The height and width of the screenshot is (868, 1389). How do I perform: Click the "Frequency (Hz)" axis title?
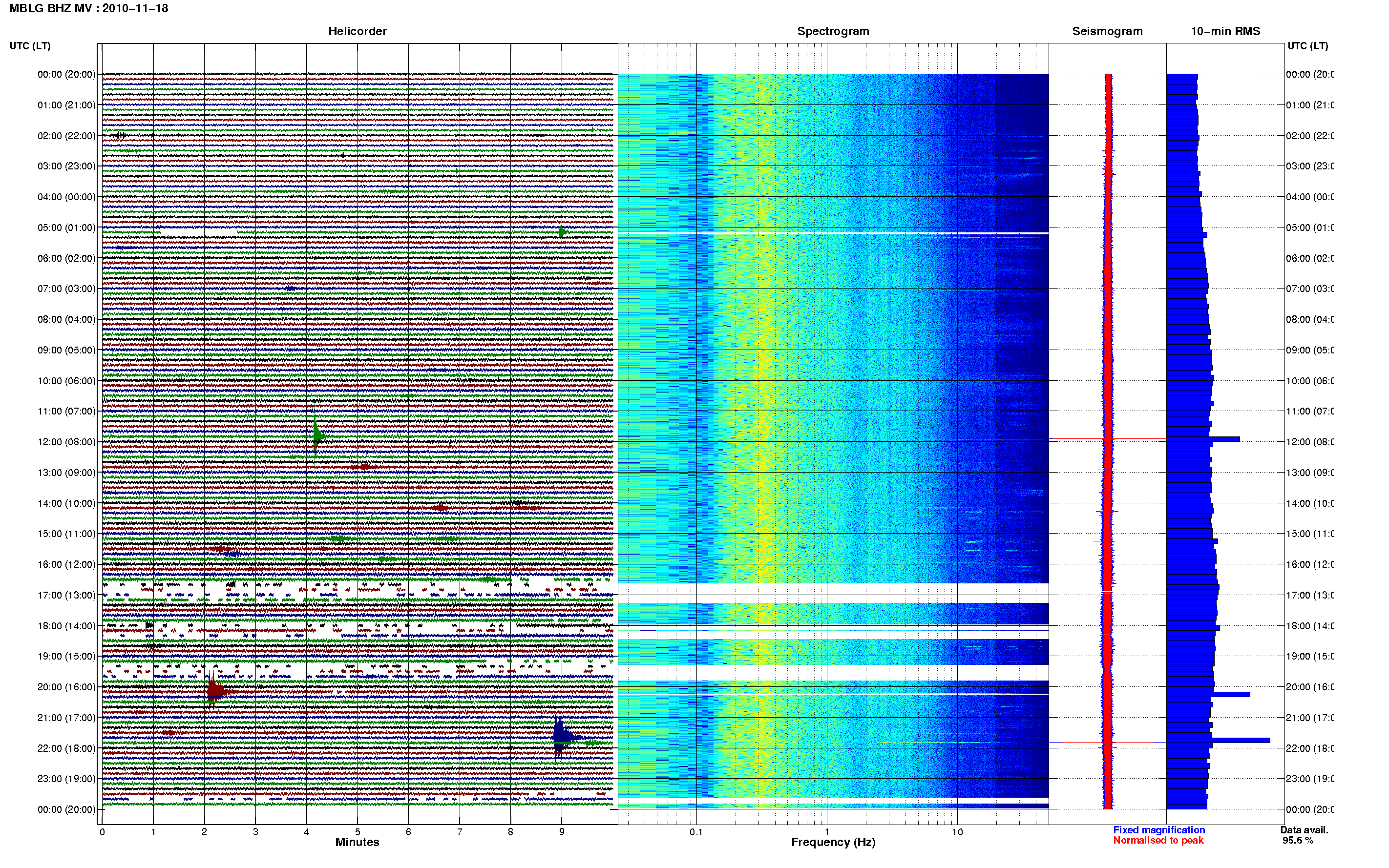pyautogui.click(x=833, y=842)
